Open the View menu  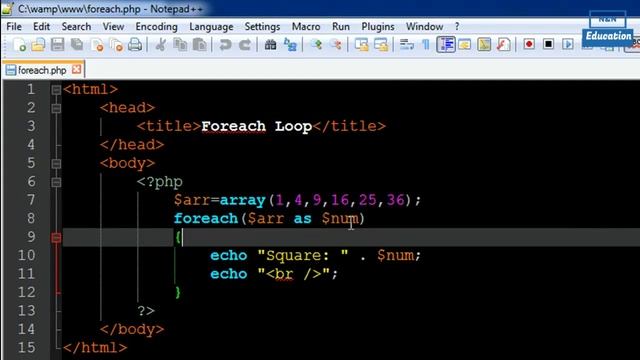pos(113,27)
